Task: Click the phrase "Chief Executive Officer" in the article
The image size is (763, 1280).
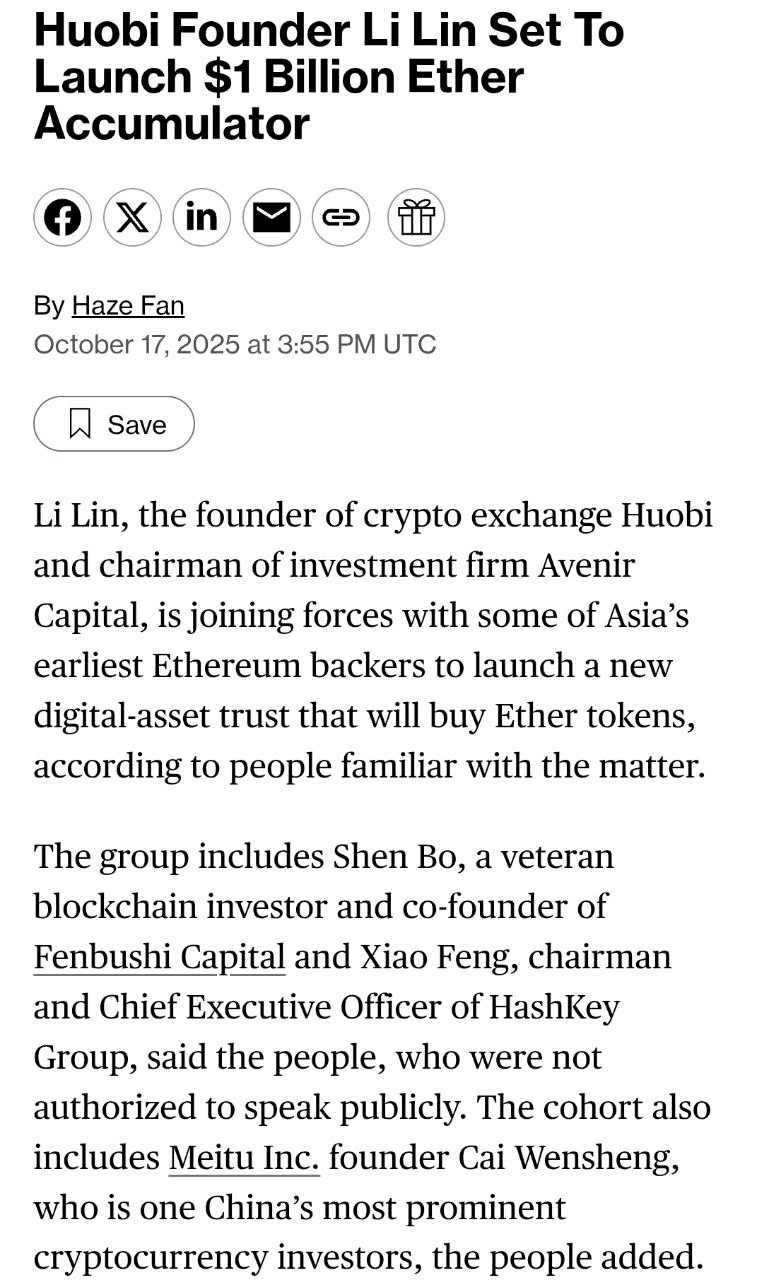Action: 289,1007
